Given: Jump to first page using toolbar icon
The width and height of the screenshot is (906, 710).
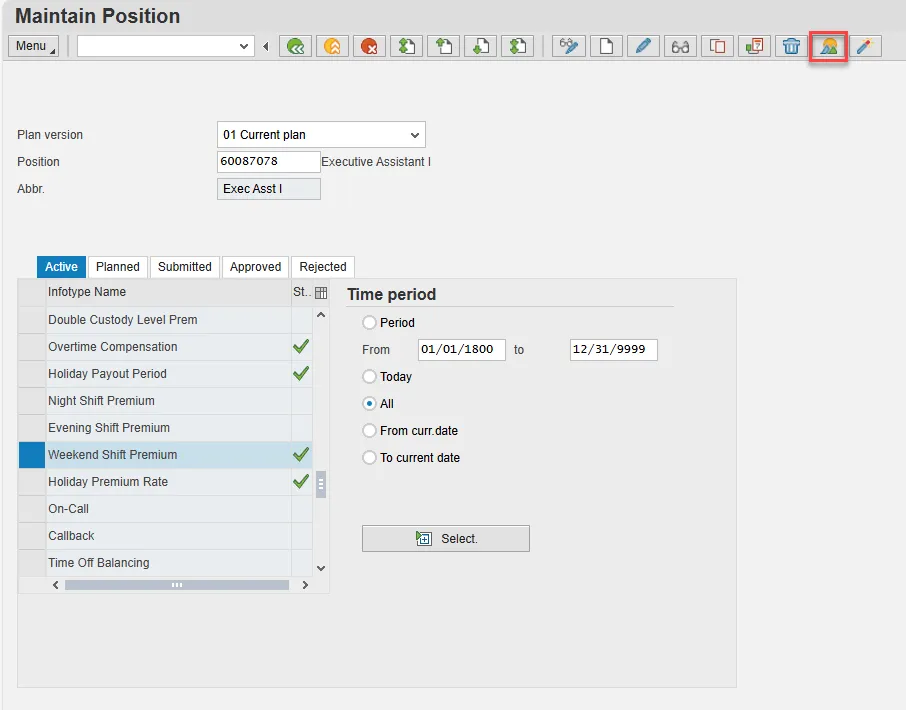Looking at the screenshot, I should [406, 46].
